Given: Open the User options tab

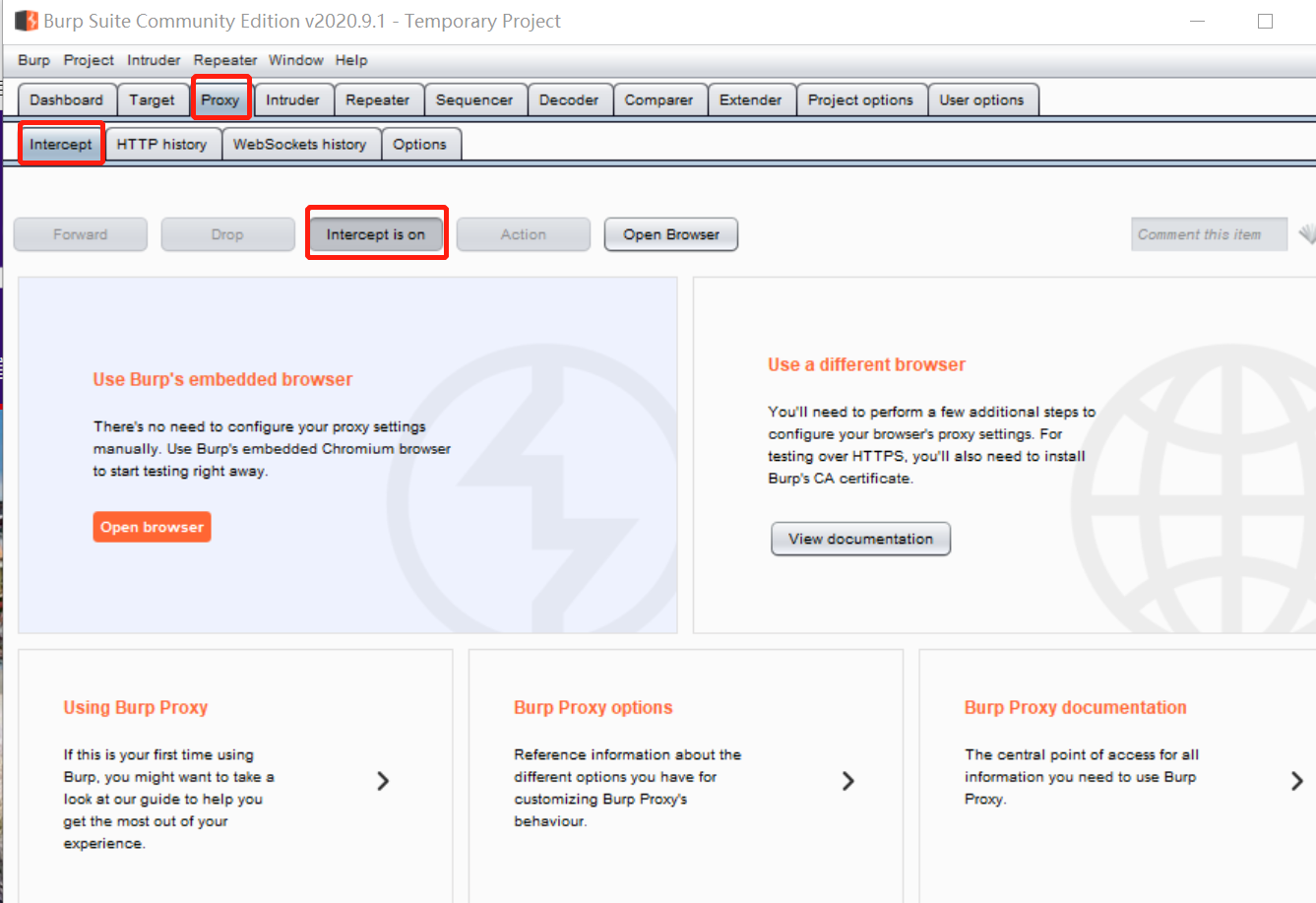Looking at the screenshot, I should click(x=981, y=99).
